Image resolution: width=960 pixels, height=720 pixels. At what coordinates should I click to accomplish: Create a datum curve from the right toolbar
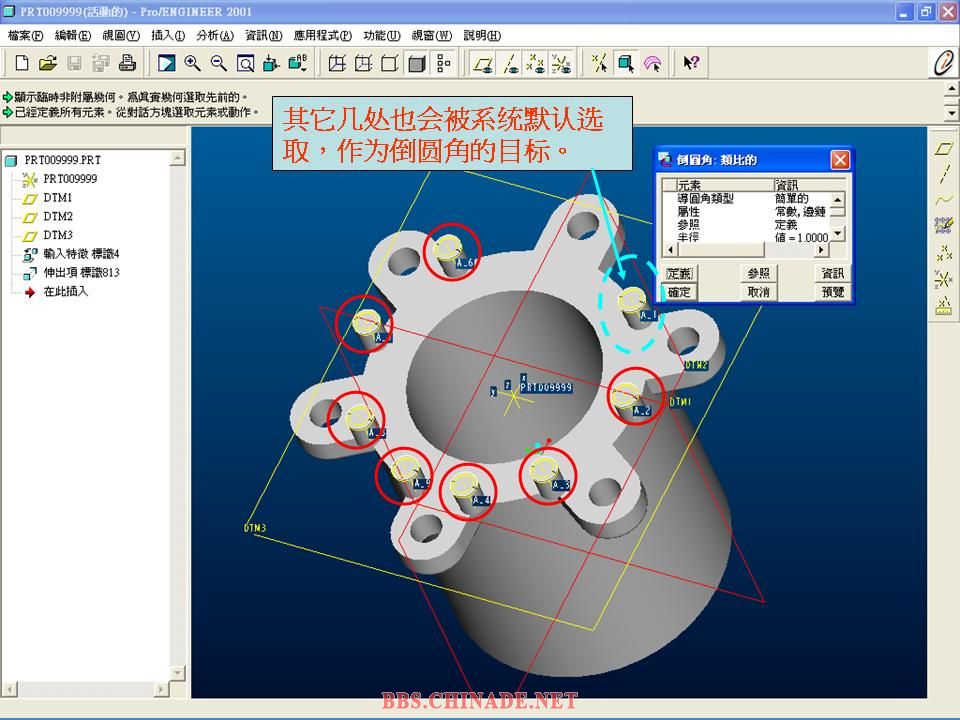coord(943,200)
